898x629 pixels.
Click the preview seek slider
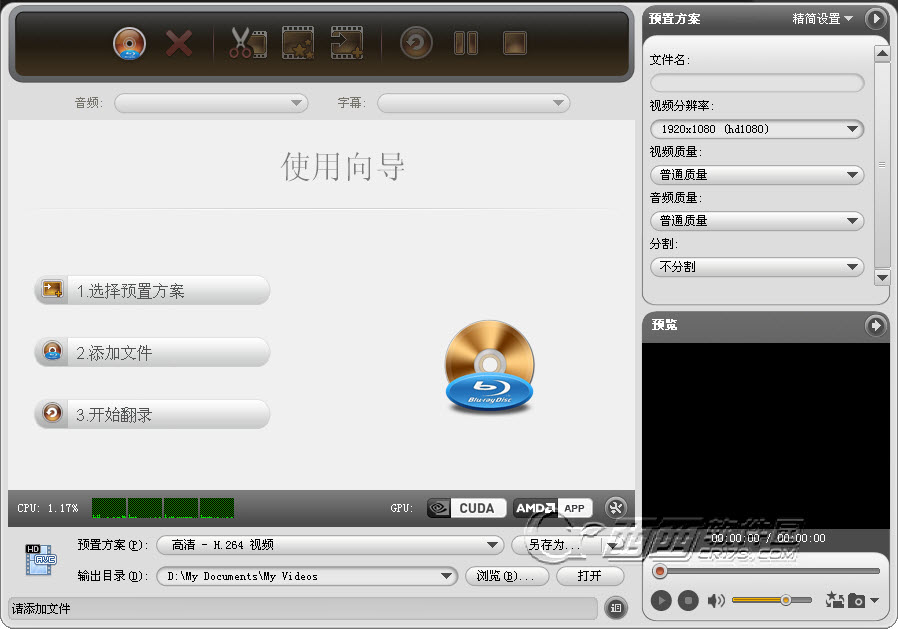point(766,571)
